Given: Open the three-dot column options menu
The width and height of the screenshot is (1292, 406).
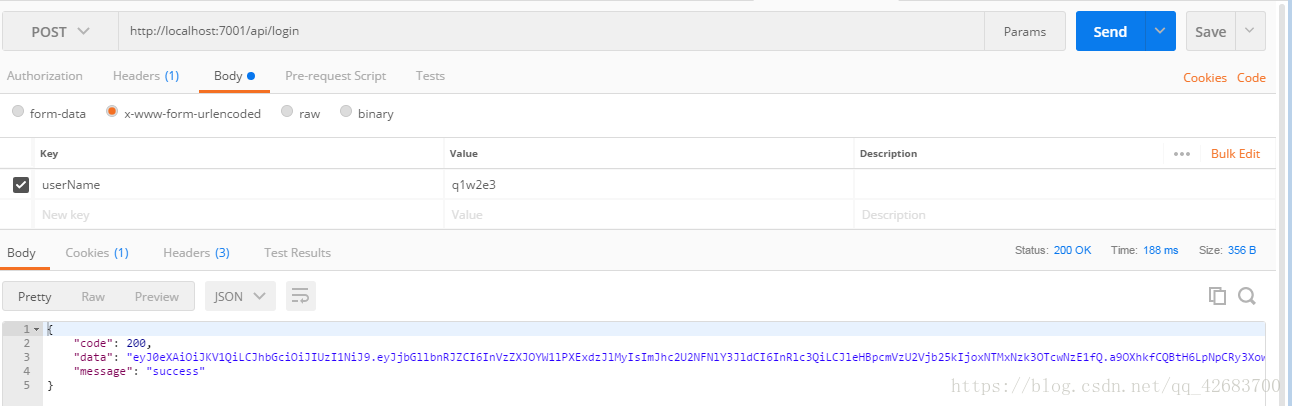Looking at the screenshot, I should tap(1182, 154).
